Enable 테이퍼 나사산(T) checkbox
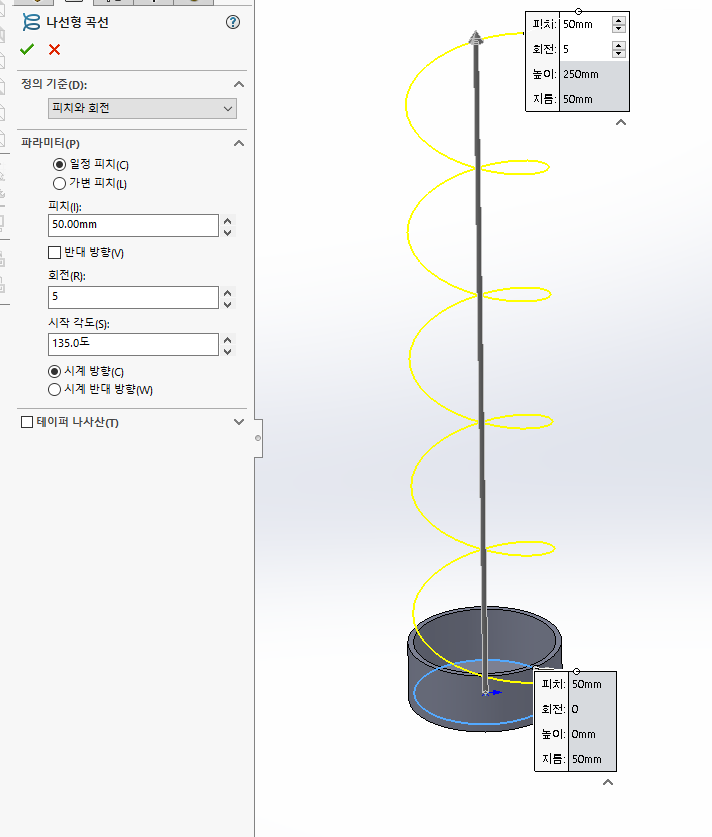 tap(27, 422)
